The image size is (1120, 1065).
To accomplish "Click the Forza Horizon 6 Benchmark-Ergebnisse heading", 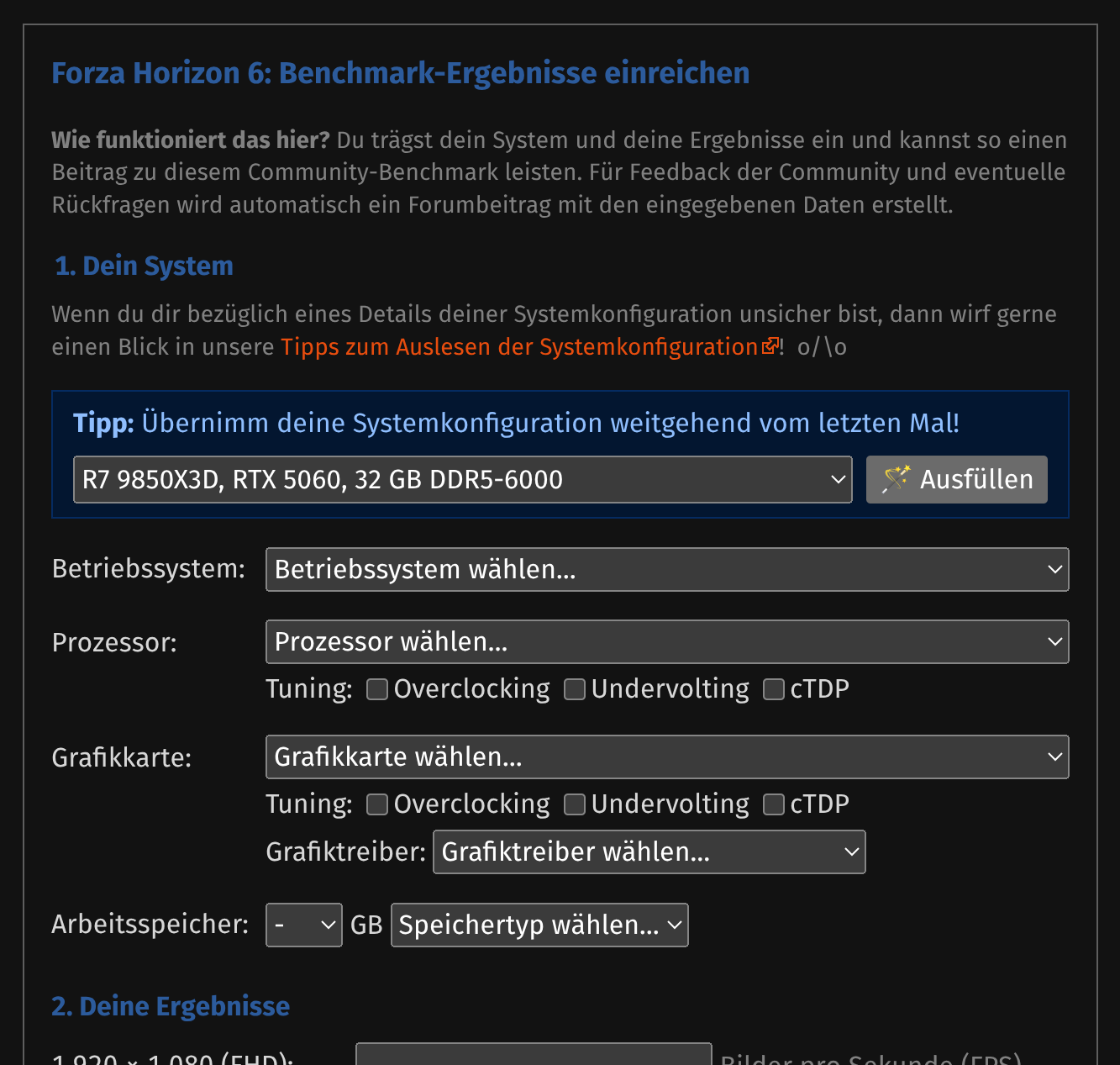I will pyautogui.click(x=401, y=73).
